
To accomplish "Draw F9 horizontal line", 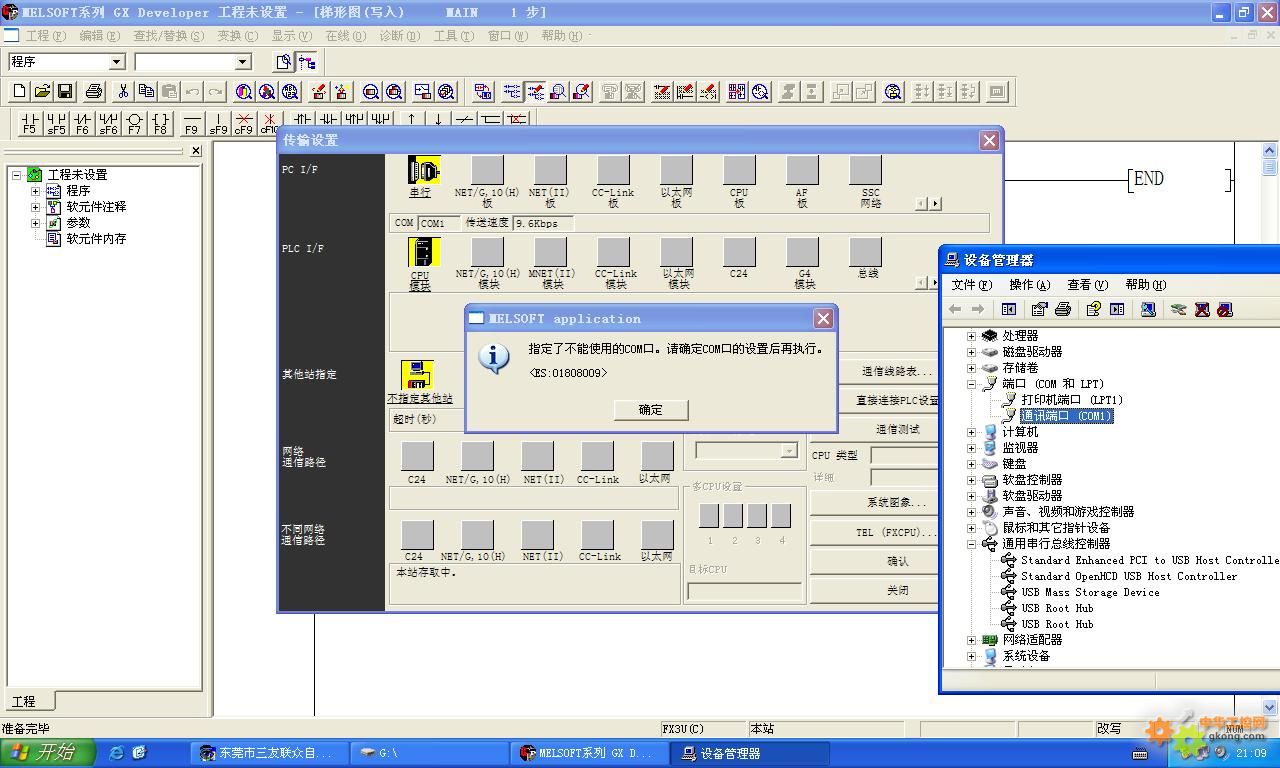I will pos(192,123).
